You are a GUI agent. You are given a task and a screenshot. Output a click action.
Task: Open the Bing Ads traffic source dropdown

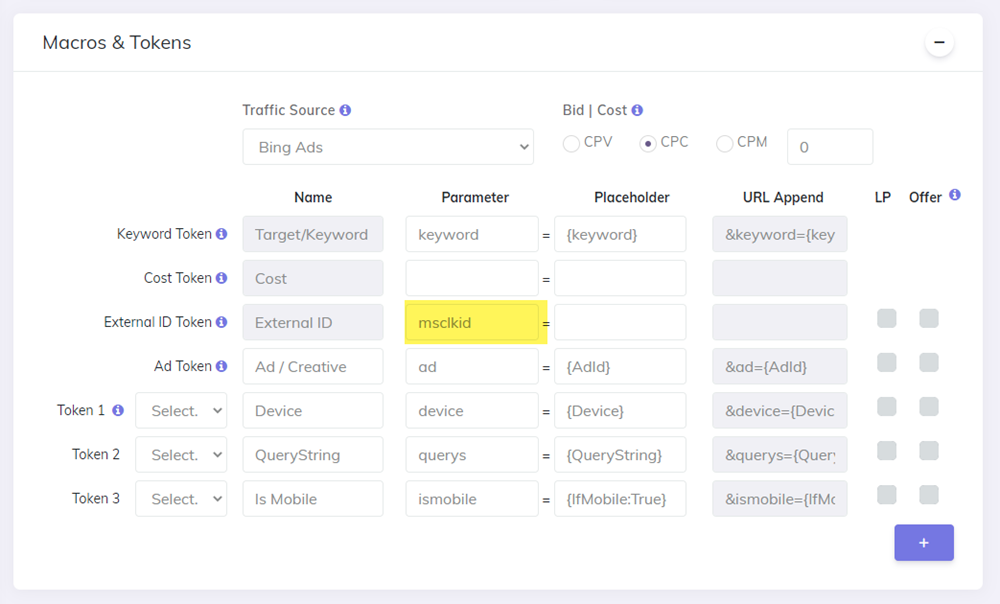tap(388, 146)
